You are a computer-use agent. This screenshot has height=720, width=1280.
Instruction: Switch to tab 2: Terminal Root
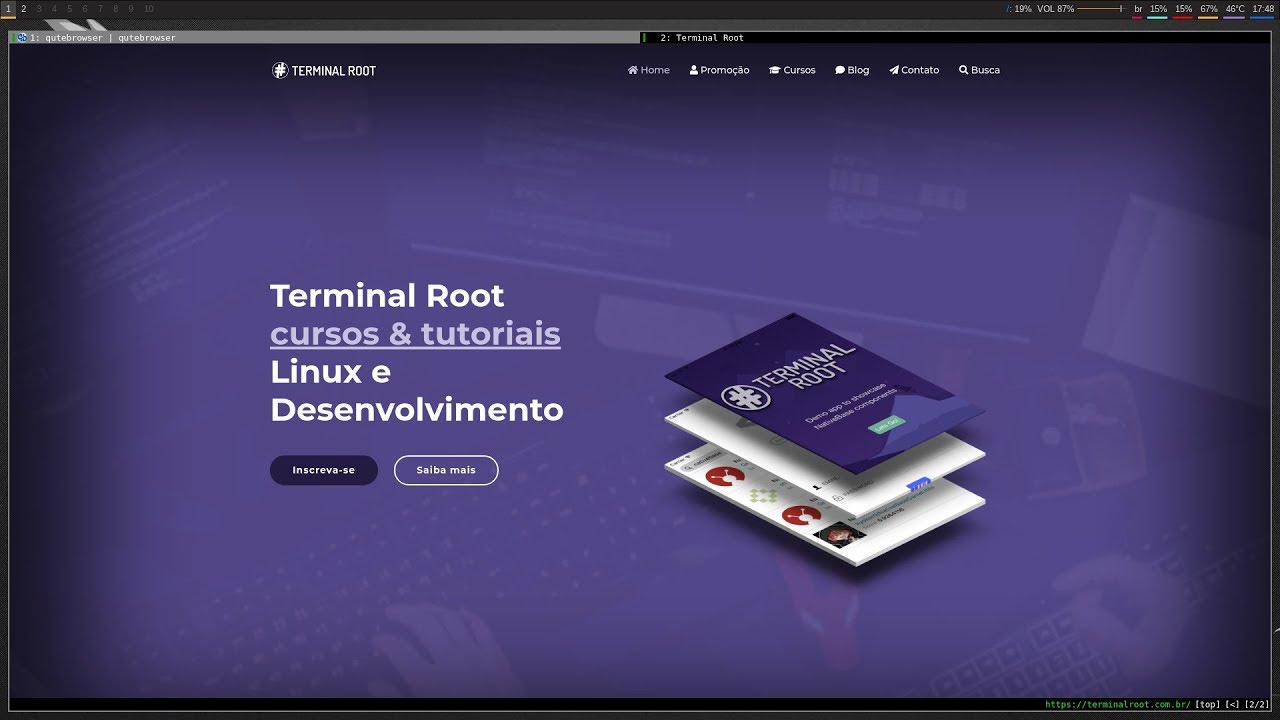pyautogui.click(x=955, y=38)
